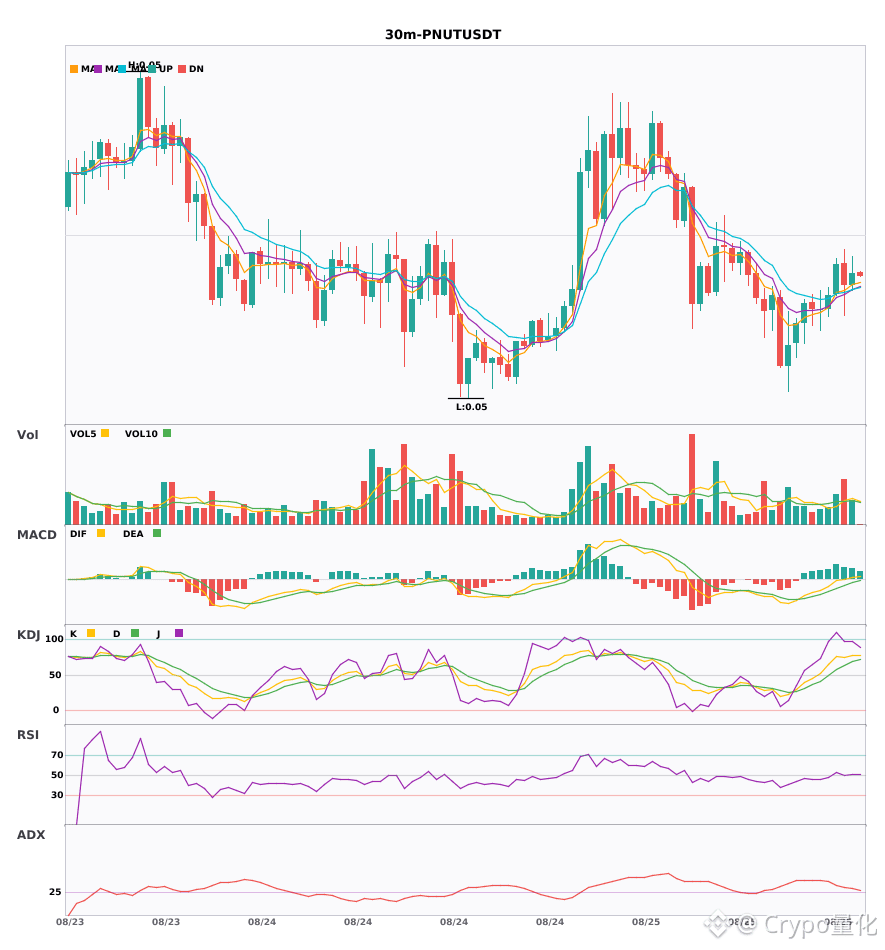
Task: Click the RSI 70 axis value
Action: (57, 755)
